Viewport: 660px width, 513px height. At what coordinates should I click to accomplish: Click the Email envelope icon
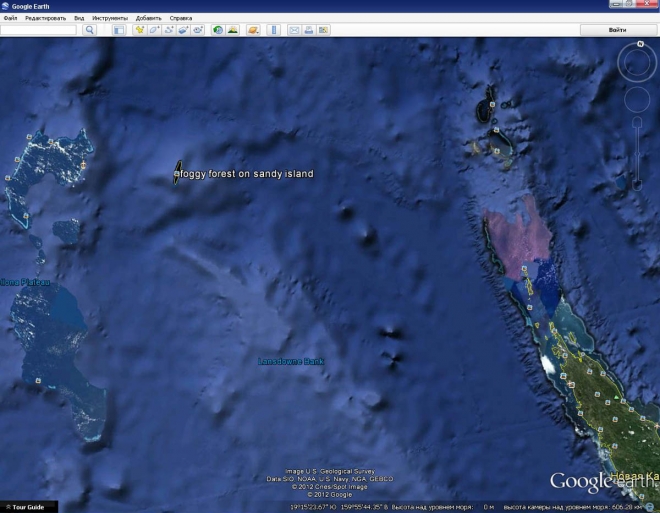coord(294,30)
